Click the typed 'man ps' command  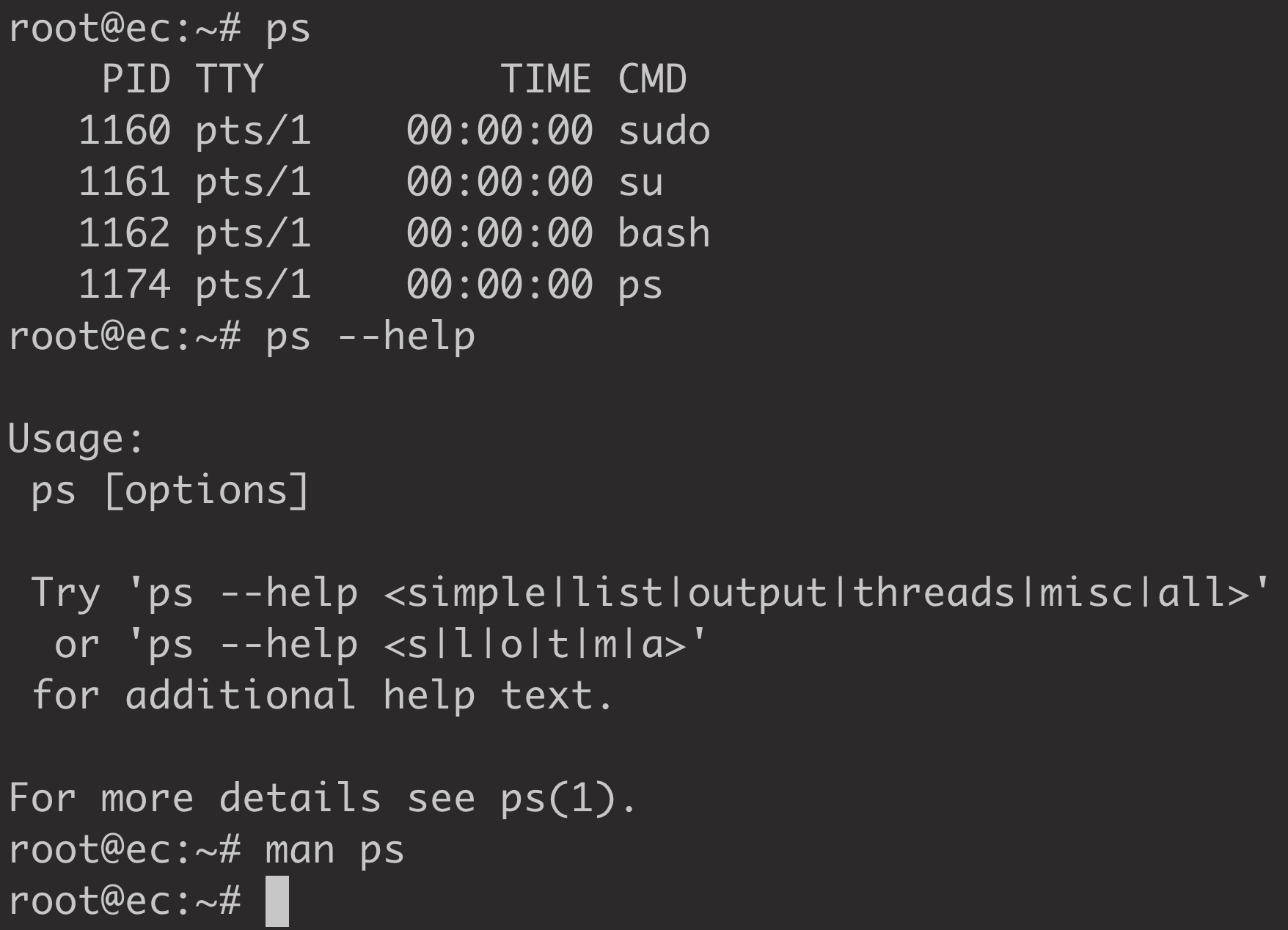click(x=334, y=850)
